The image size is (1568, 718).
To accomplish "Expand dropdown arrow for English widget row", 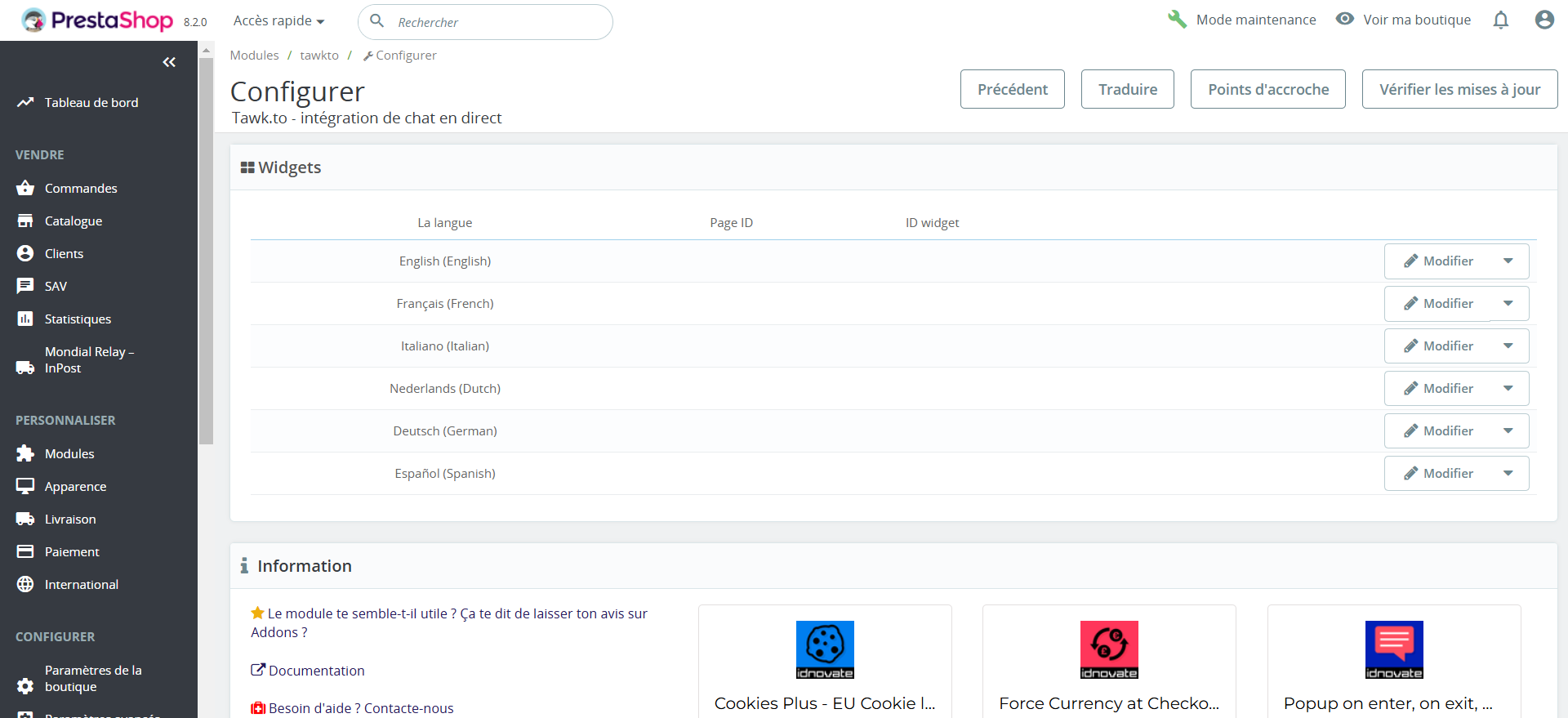I will click(1508, 261).
